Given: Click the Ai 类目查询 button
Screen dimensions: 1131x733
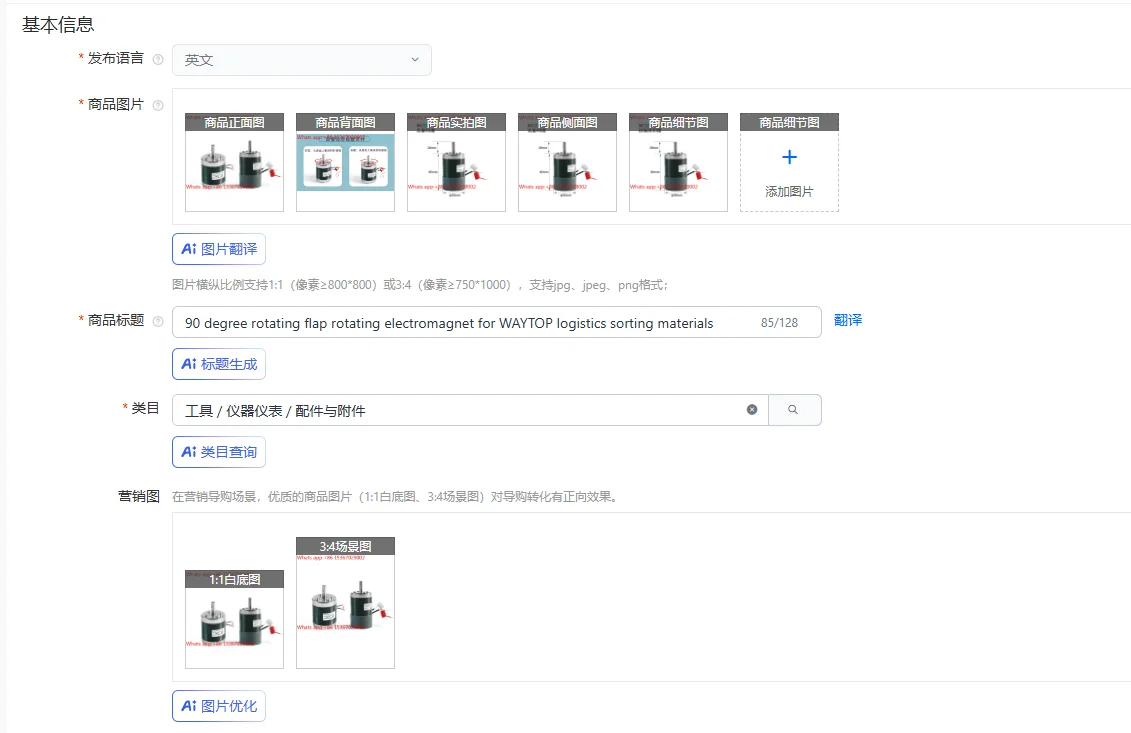Looking at the screenshot, I should (x=219, y=452).
